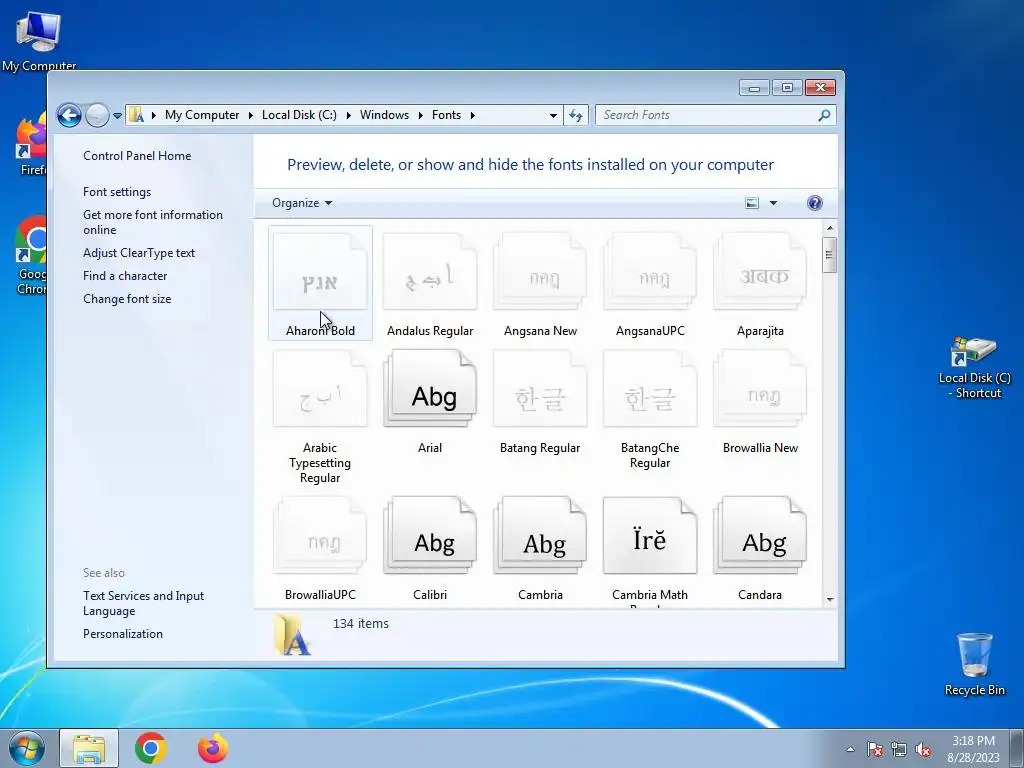Screen dimensions: 1024x768
Task: Click the search magnifier icon
Action: pyautogui.click(x=824, y=115)
